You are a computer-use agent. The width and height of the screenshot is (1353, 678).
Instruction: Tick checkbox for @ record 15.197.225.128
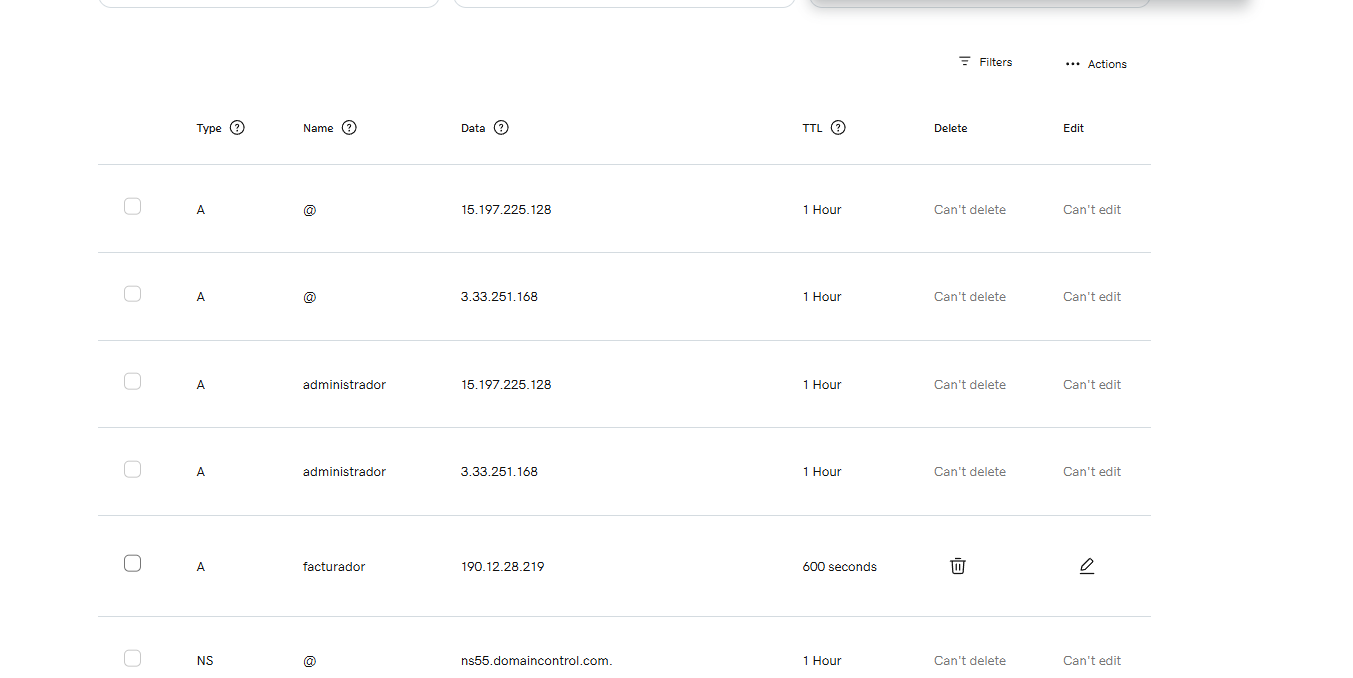coord(132,206)
